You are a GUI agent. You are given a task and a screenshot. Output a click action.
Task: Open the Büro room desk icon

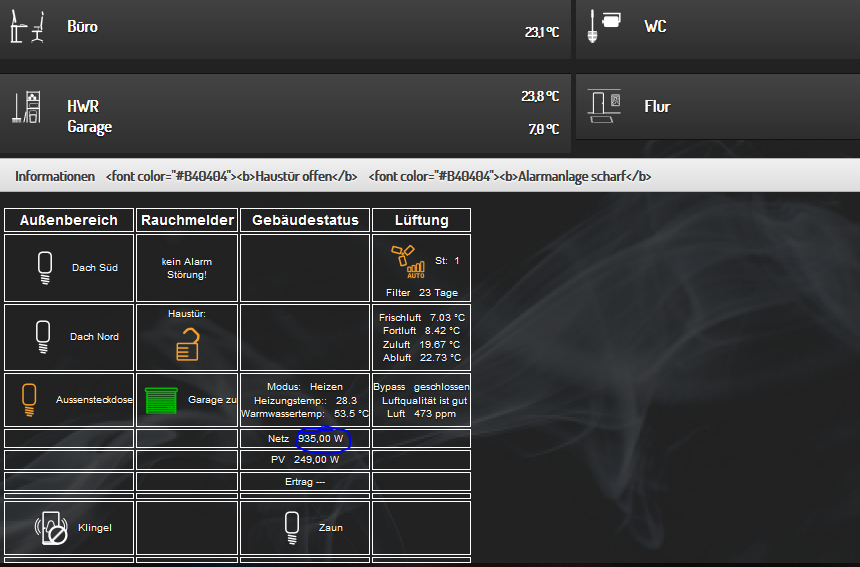[x=27, y=26]
